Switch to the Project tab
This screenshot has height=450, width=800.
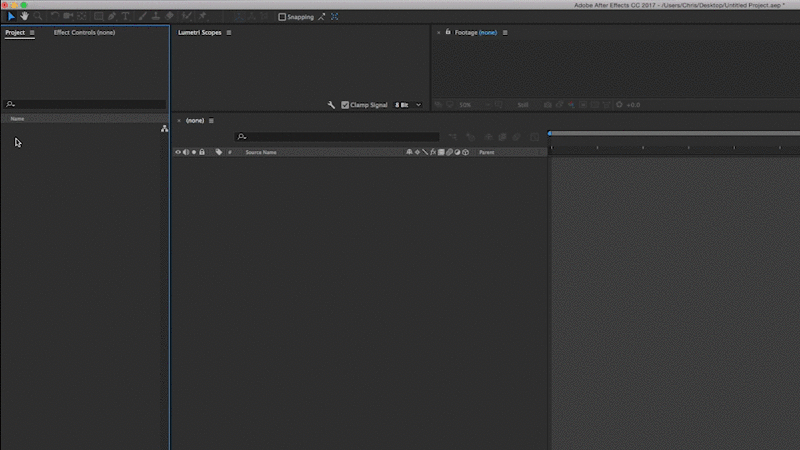pos(15,33)
